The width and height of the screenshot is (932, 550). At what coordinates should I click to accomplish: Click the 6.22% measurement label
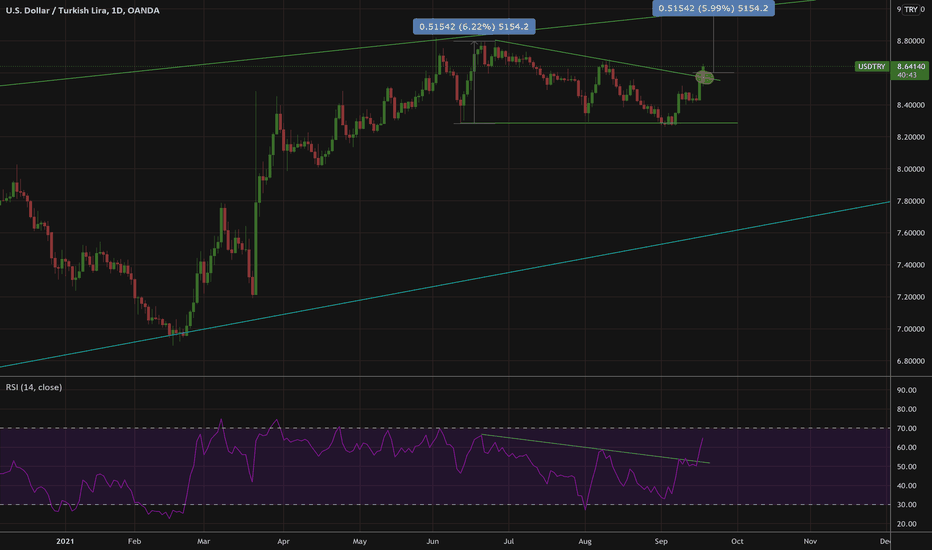[474, 27]
